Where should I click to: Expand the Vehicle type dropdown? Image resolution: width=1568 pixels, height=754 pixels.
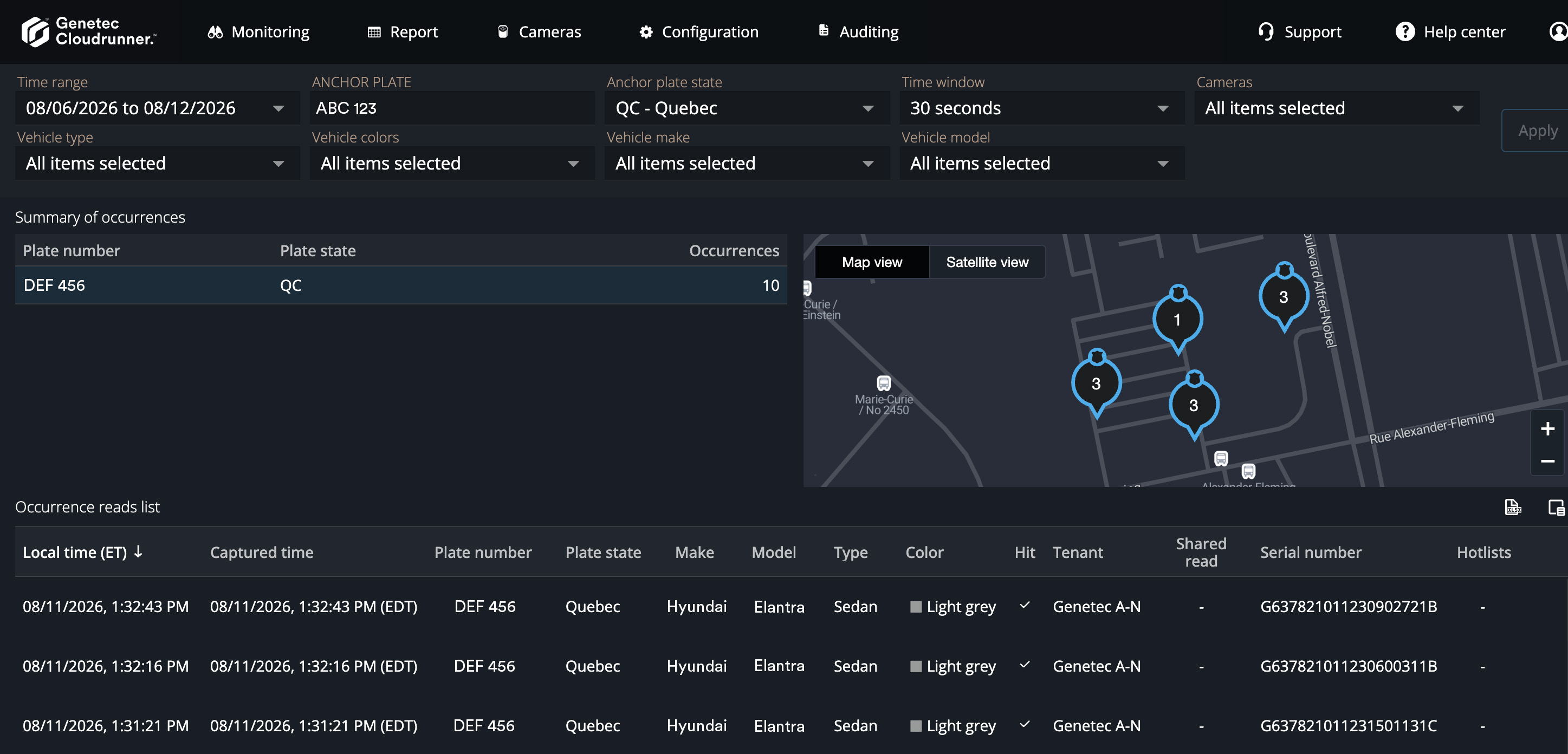pyautogui.click(x=157, y=163)
